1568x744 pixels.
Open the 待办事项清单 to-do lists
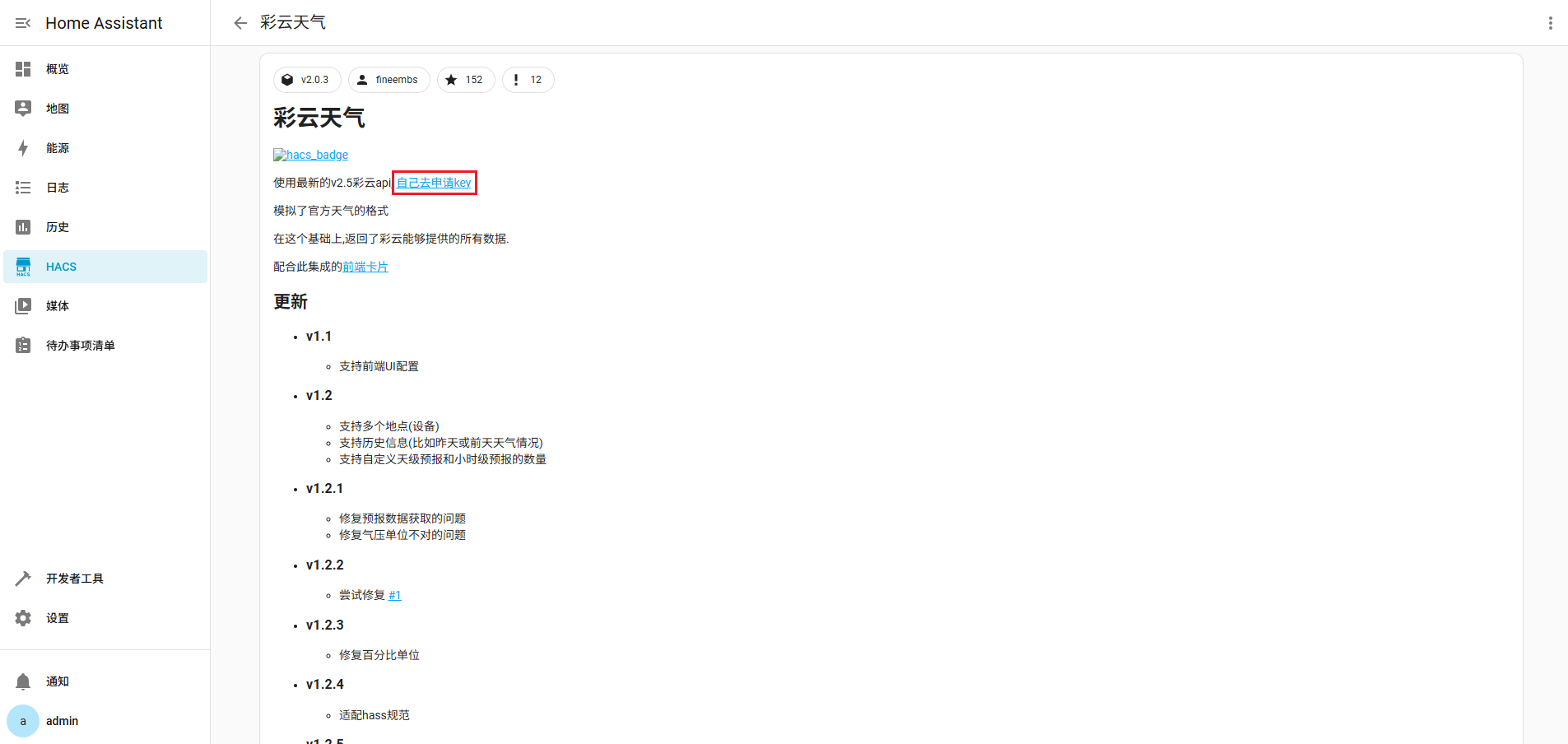(x=81, y=345)
